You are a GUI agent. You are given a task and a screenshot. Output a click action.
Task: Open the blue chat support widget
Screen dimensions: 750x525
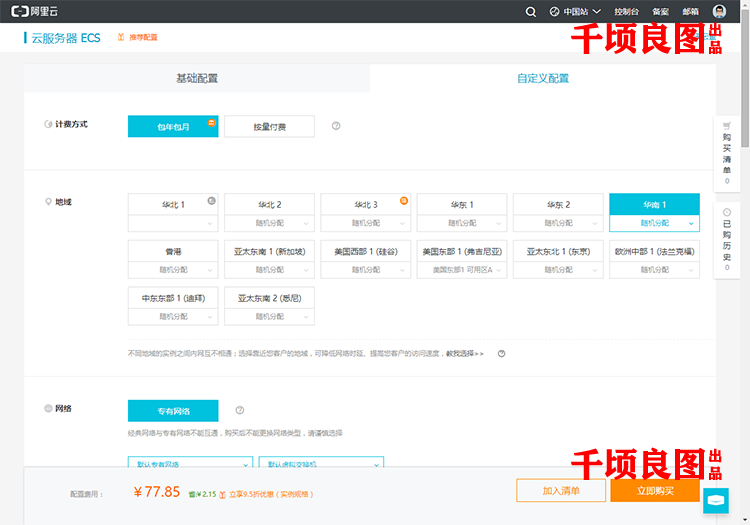tap(716, 500)
